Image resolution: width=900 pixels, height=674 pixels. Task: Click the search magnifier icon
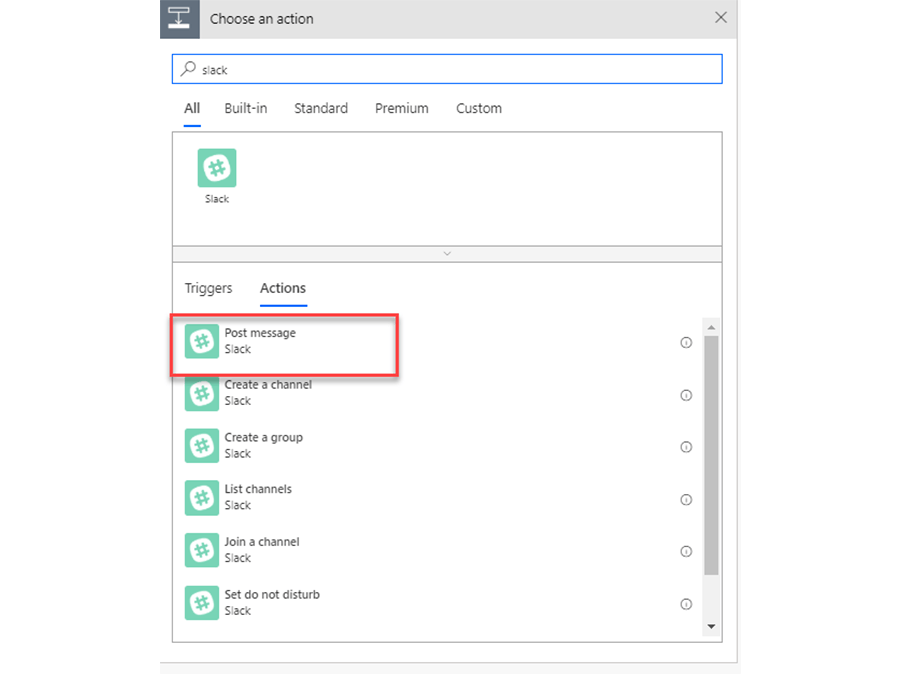(x=188, y=69)
